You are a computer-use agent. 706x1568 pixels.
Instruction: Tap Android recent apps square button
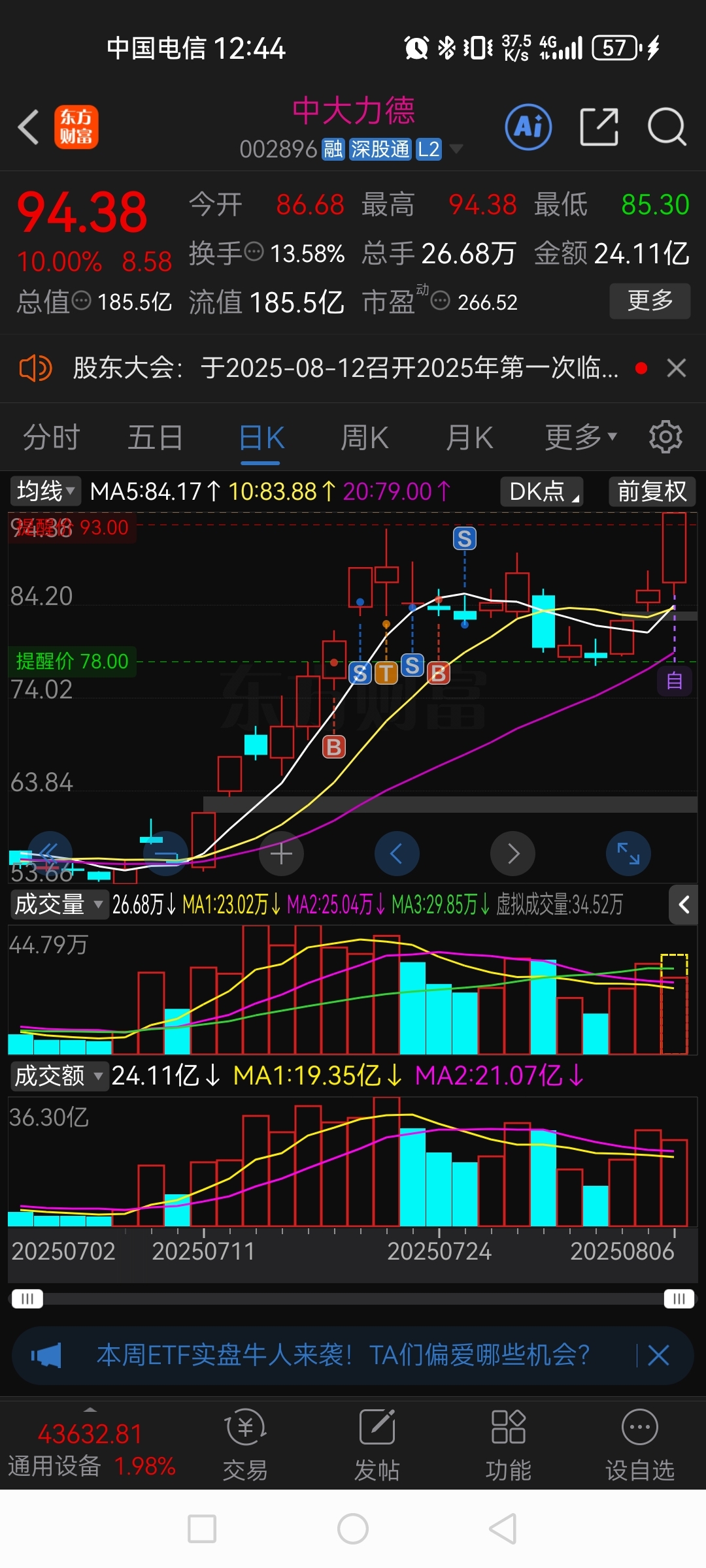coord(202,1529)
